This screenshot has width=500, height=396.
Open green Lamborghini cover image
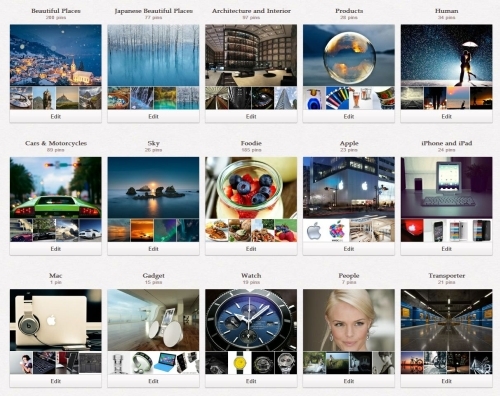point(56,187)
